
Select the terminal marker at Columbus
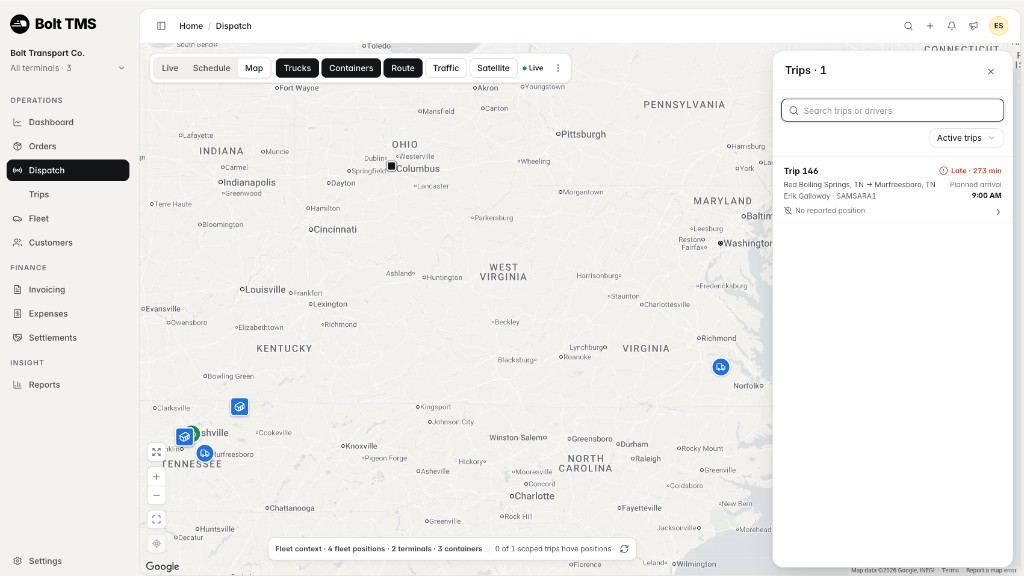pyautogui.click(x=392, y=167)
